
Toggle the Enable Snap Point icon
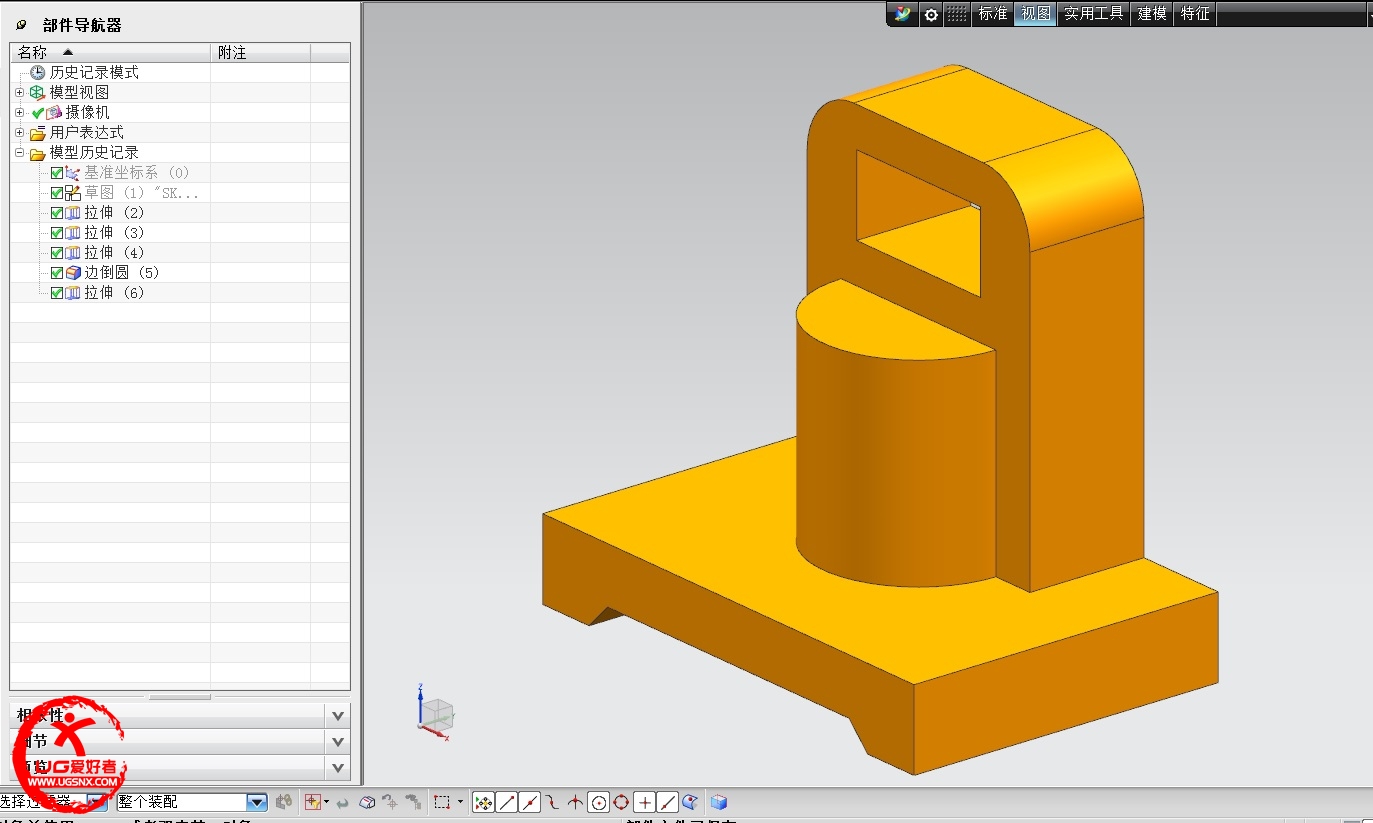(x=483, y=802)
